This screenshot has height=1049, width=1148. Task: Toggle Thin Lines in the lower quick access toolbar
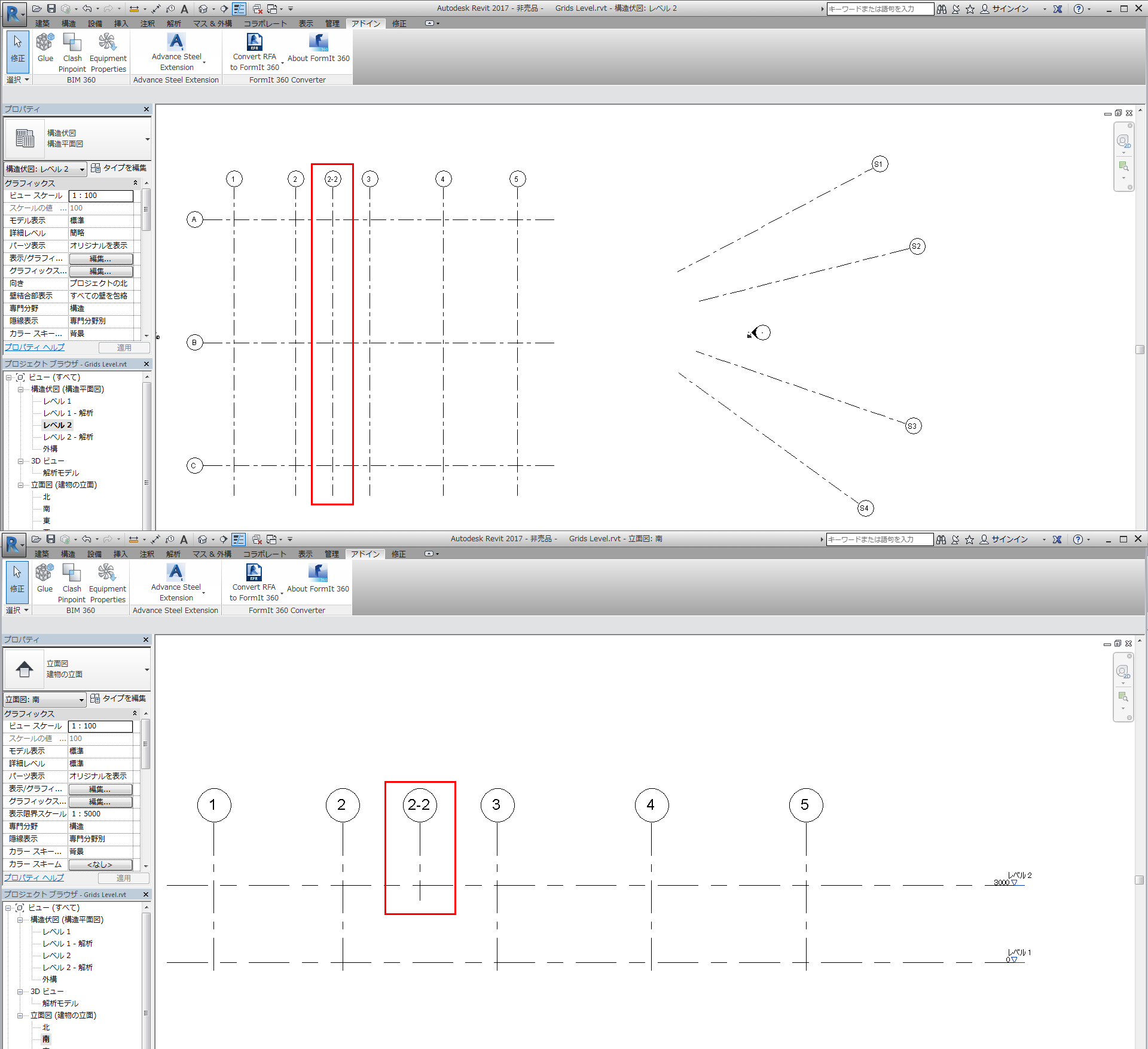click(239, 539)
